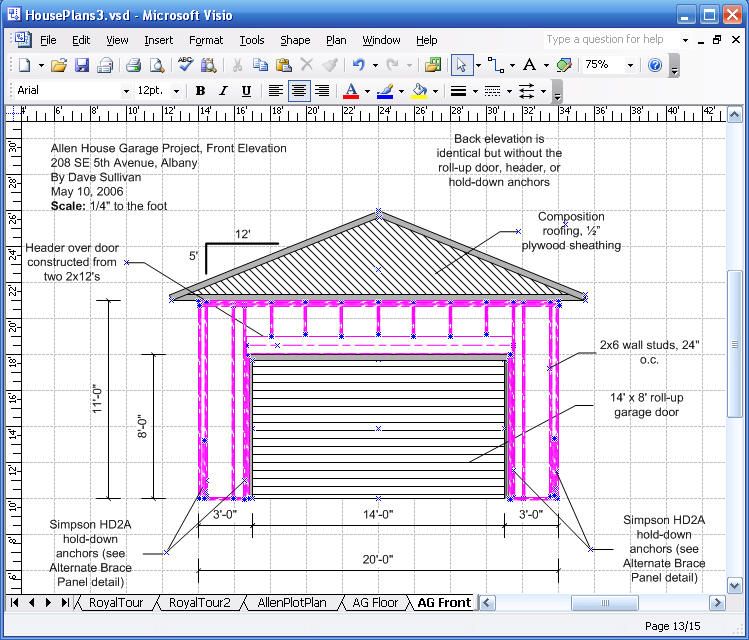
Task: Run the spelling check
Action: [x=186, y=65]
